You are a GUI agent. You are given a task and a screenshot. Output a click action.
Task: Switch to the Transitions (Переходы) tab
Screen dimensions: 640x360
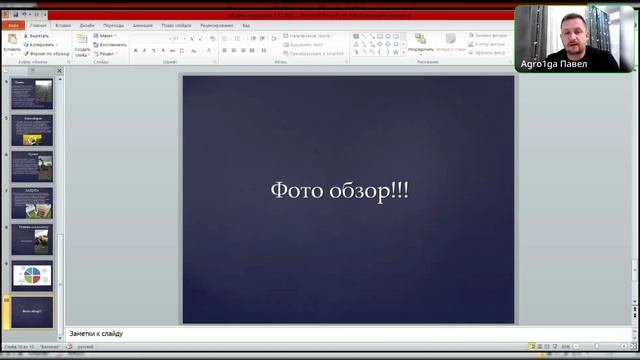coord(113,25)
